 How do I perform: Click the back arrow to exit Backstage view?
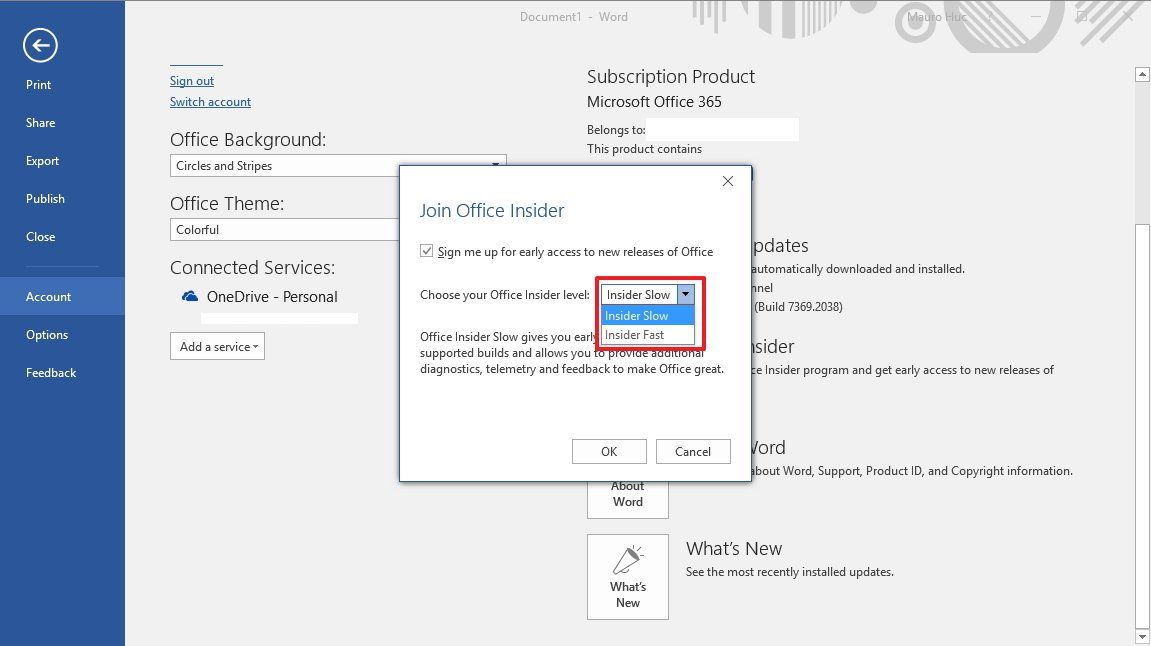40,46
